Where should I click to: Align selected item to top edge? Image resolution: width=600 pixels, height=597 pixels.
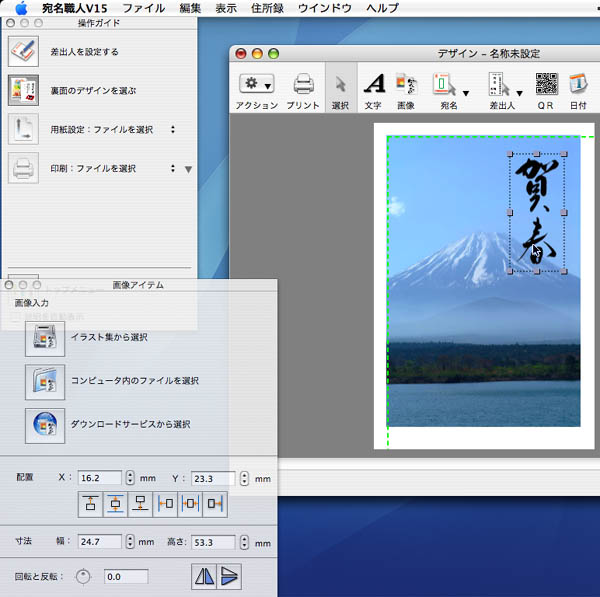click(x=91, y=504)
